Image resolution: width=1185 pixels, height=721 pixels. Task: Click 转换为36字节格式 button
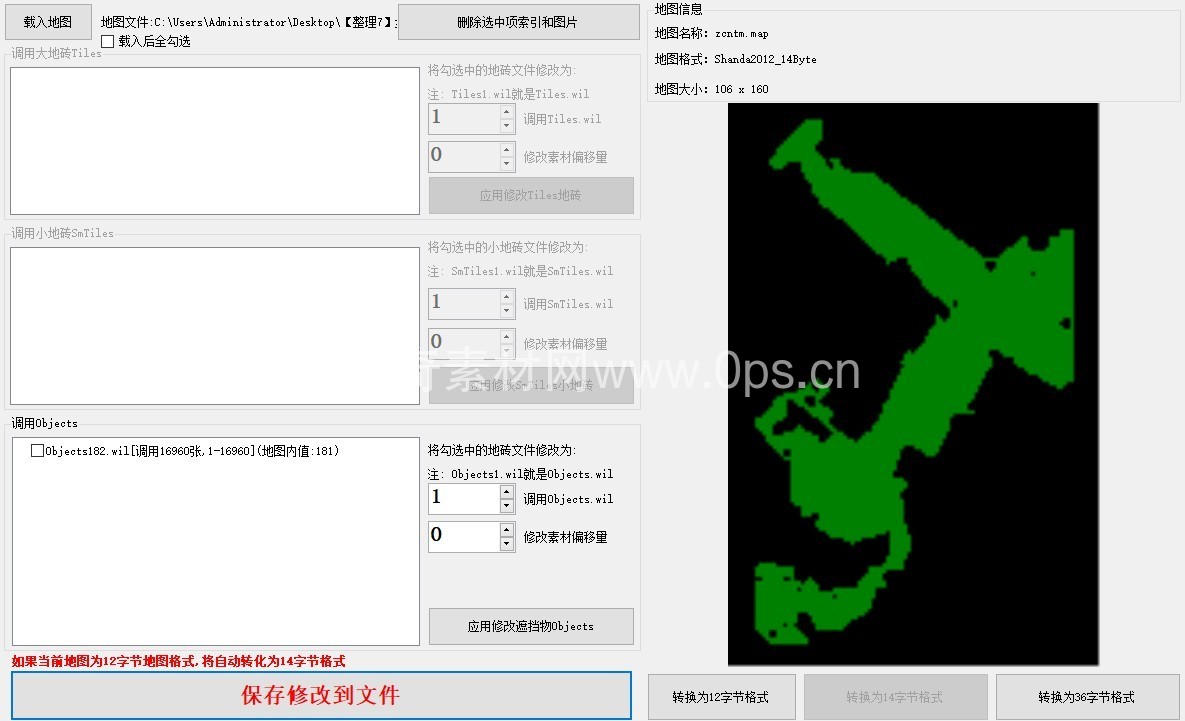pos(1086,697)
